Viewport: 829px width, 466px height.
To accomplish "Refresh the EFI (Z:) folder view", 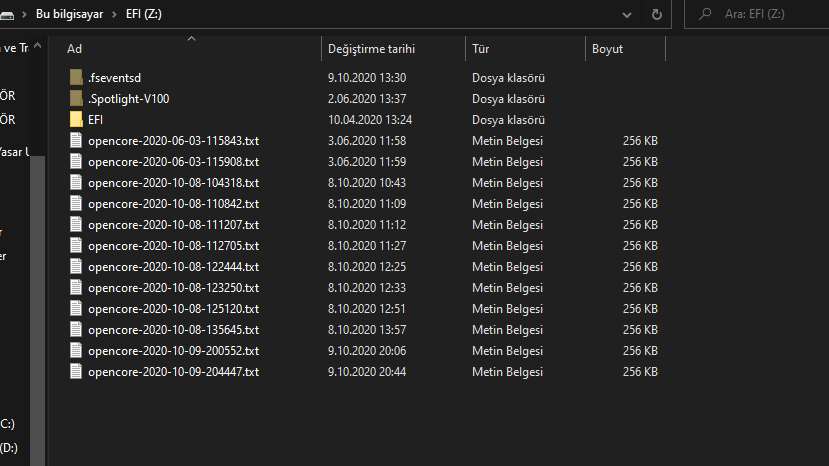I will tap(656, 14).
